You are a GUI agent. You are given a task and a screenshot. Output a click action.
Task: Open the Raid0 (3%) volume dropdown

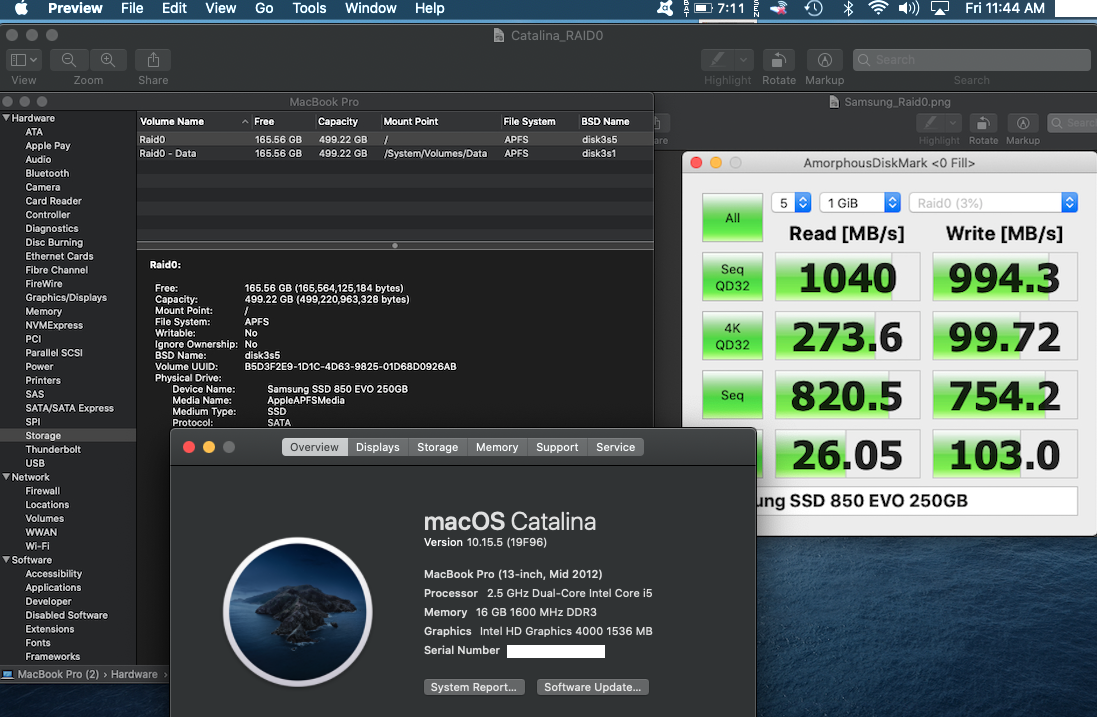993,203
